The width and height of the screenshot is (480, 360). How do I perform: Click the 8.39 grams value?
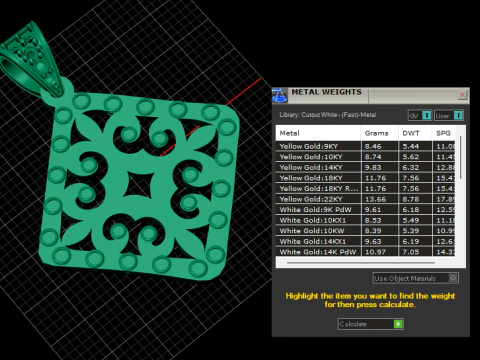click(x=373, y=231)
